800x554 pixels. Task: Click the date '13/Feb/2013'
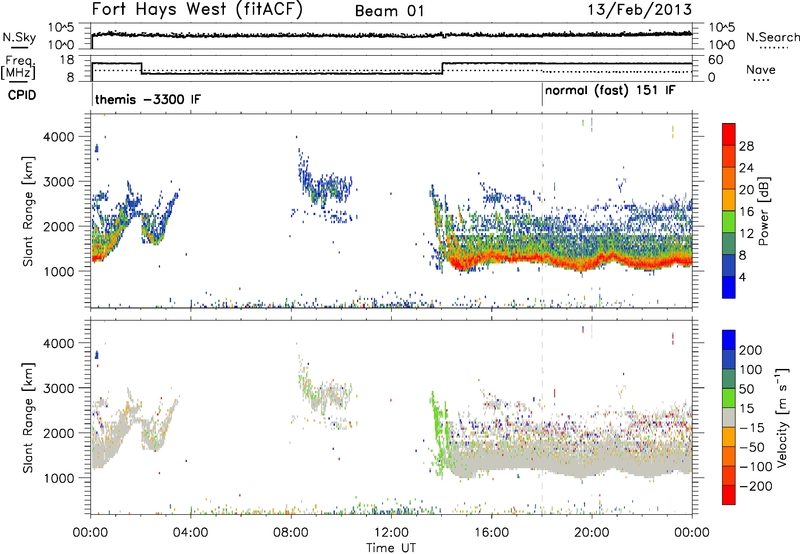640,10
